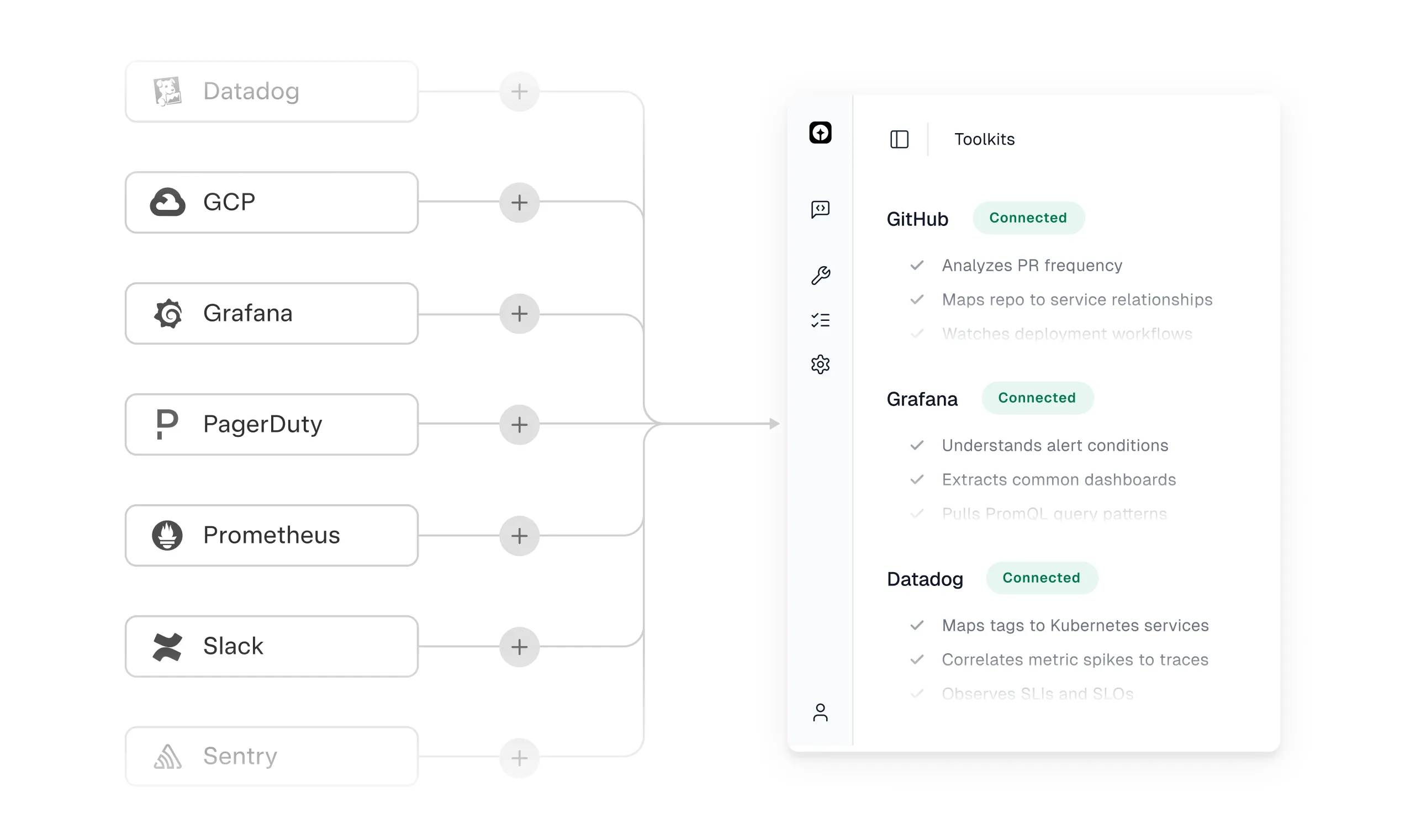Click the PagerDuty logo icon
The height and width of the screenshot is (840, 1405).
[167, 424]
